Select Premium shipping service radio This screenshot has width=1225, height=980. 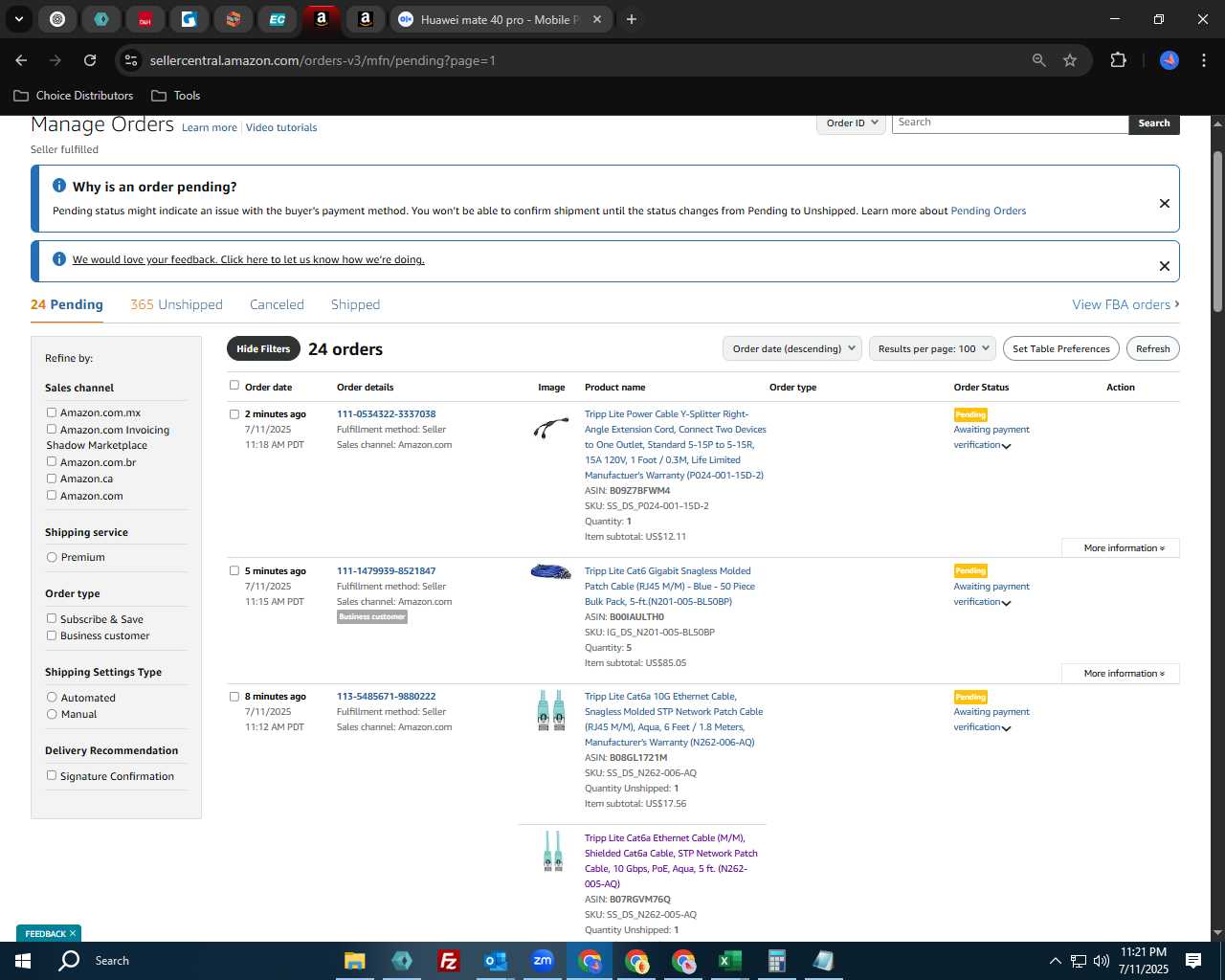tap(52, 557)
